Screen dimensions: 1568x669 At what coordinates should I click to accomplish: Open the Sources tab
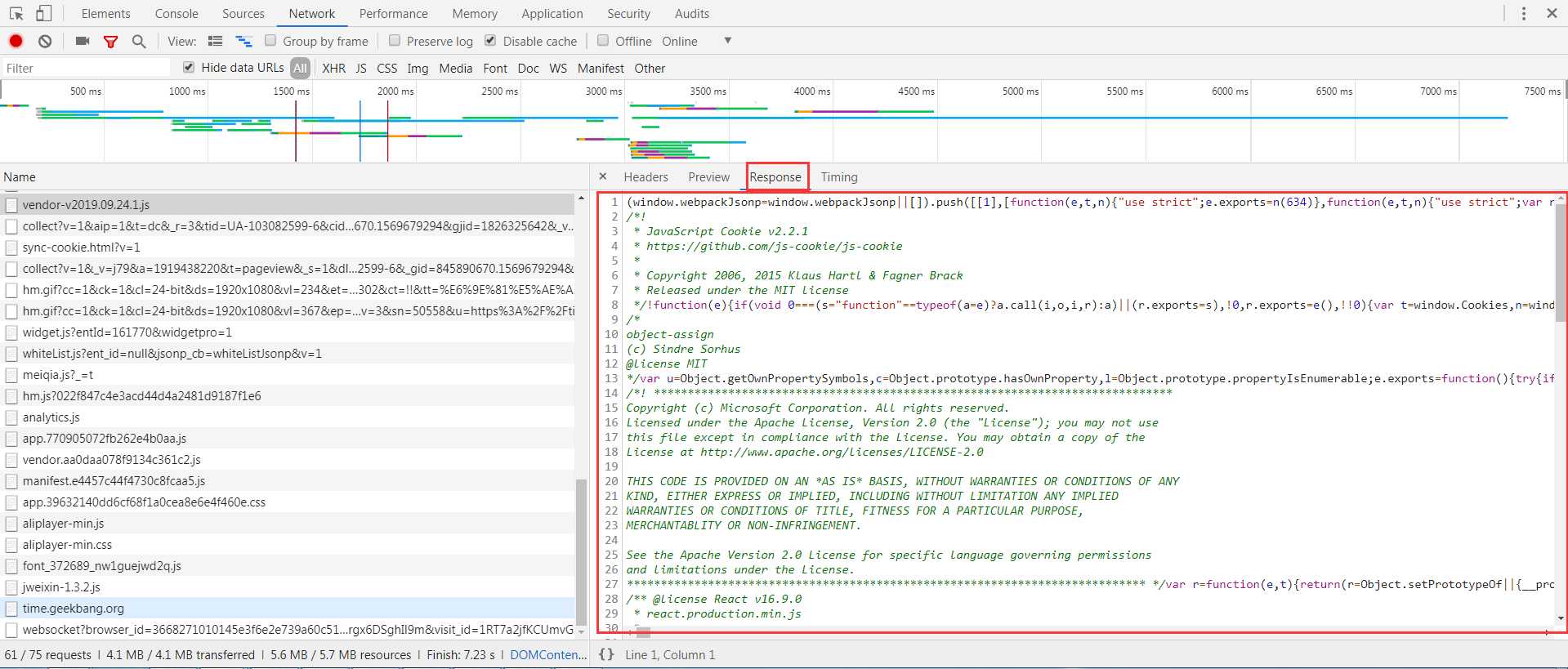(x=243, y=13)
